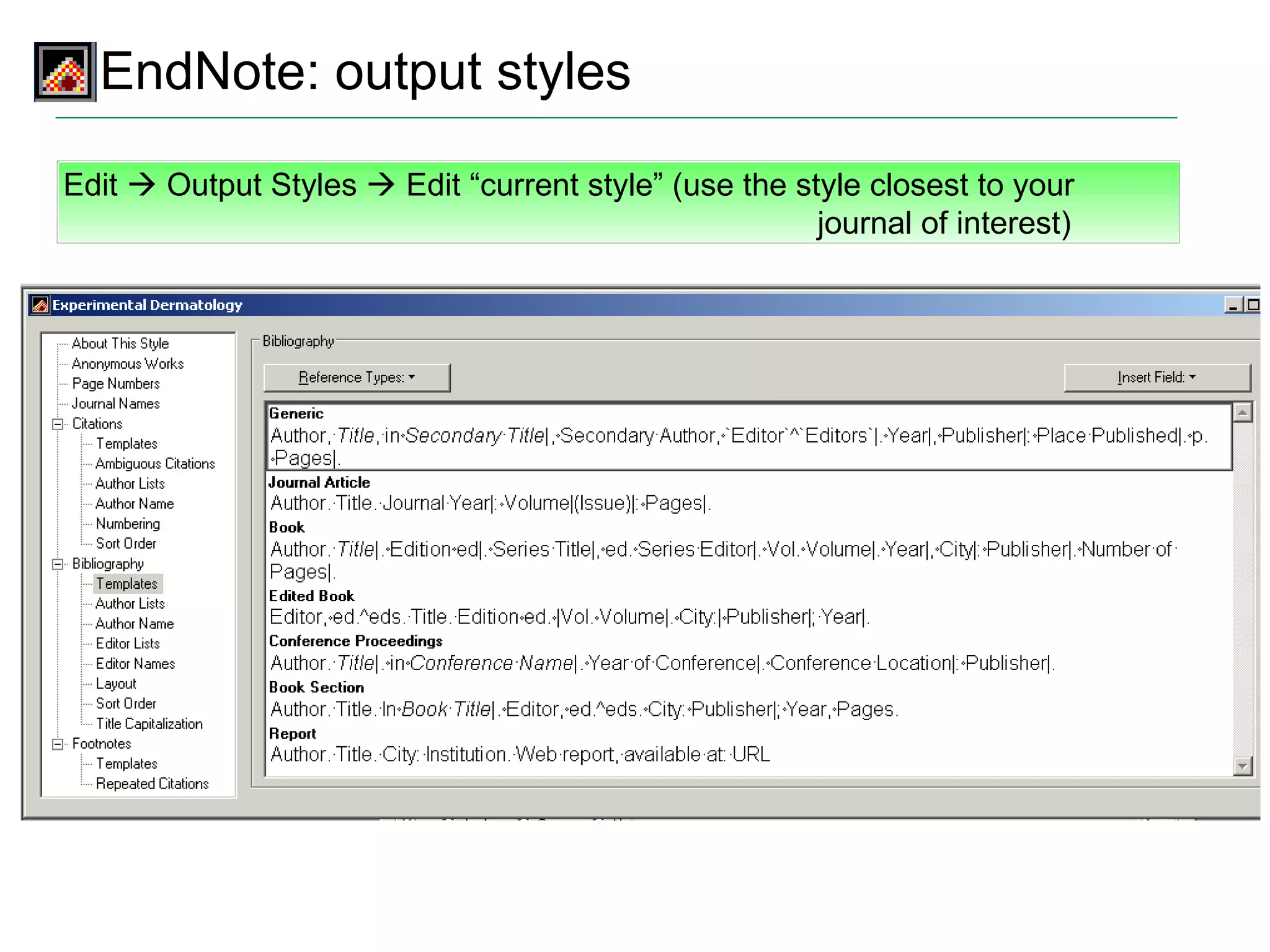The image size is (1270, 952).
Task: Open the Insert Field dropdown
Action: coord(1157,377)
